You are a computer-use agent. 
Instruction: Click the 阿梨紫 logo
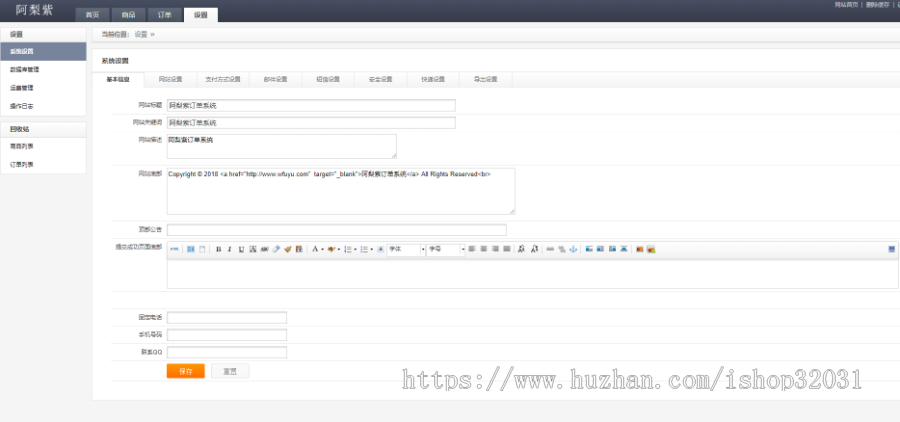34,10
